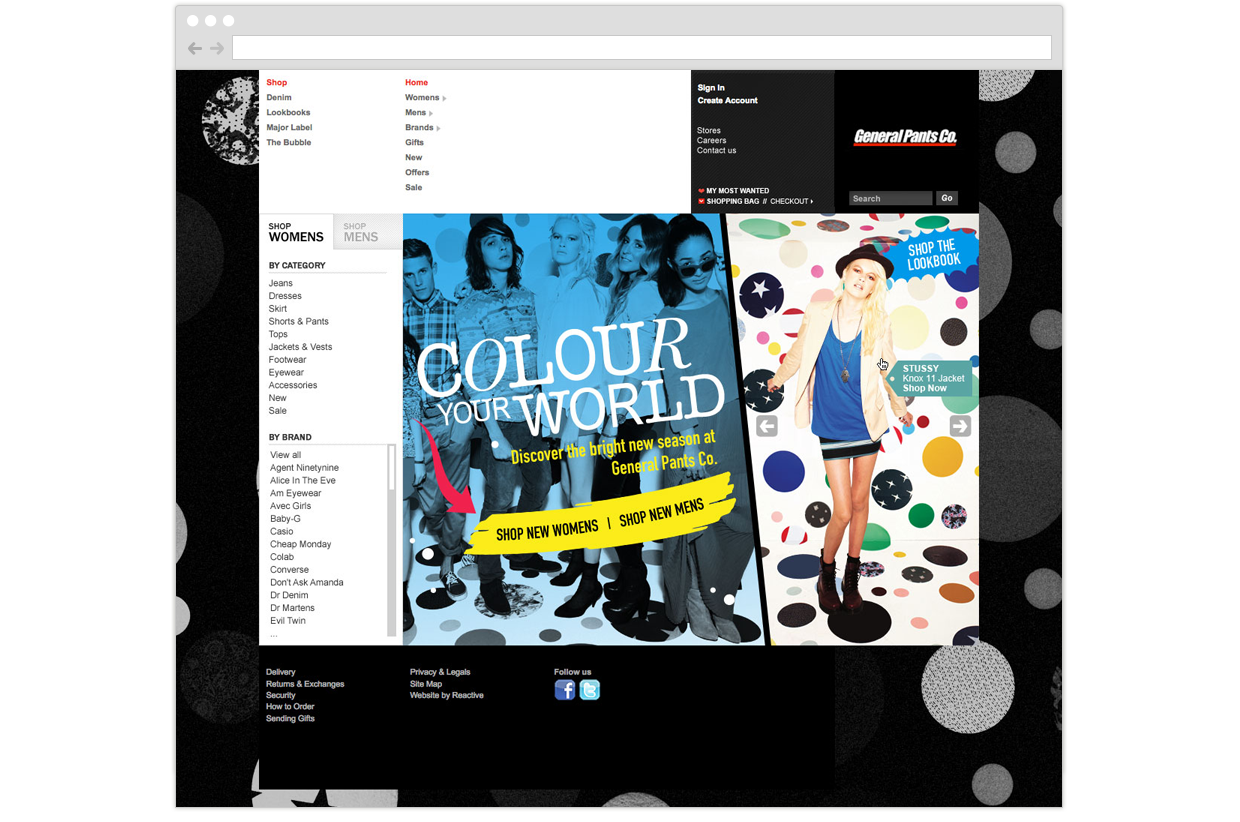Image resolution: width=1240 pixels, height=822 pixels.
Task: Click Shop Now on the Stussy tag
Action: pyautogui.click(x=925, y=388)
